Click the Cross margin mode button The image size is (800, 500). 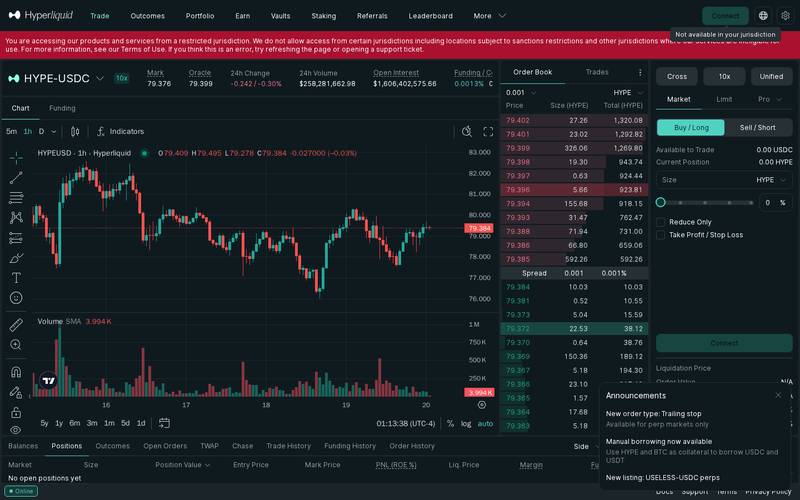[x=677, y=77]
